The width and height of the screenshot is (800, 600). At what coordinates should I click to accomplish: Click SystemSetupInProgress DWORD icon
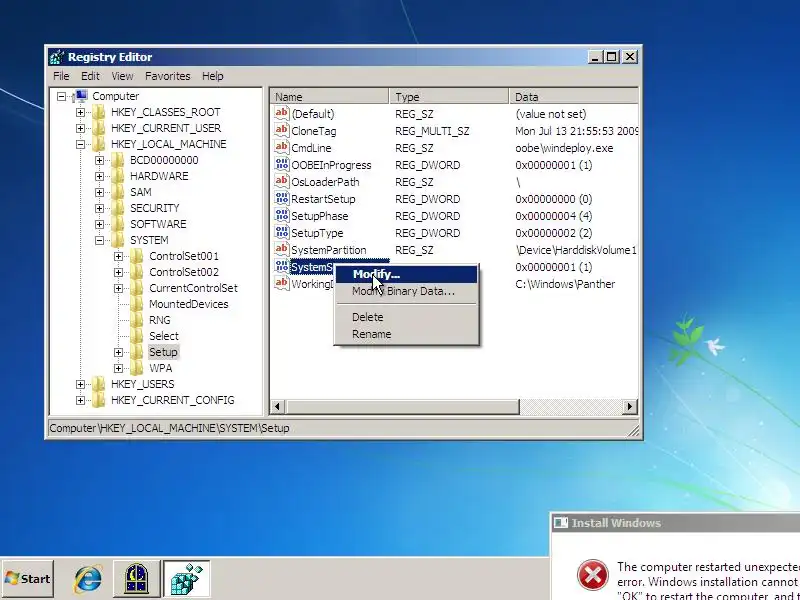tap(282, 266)
